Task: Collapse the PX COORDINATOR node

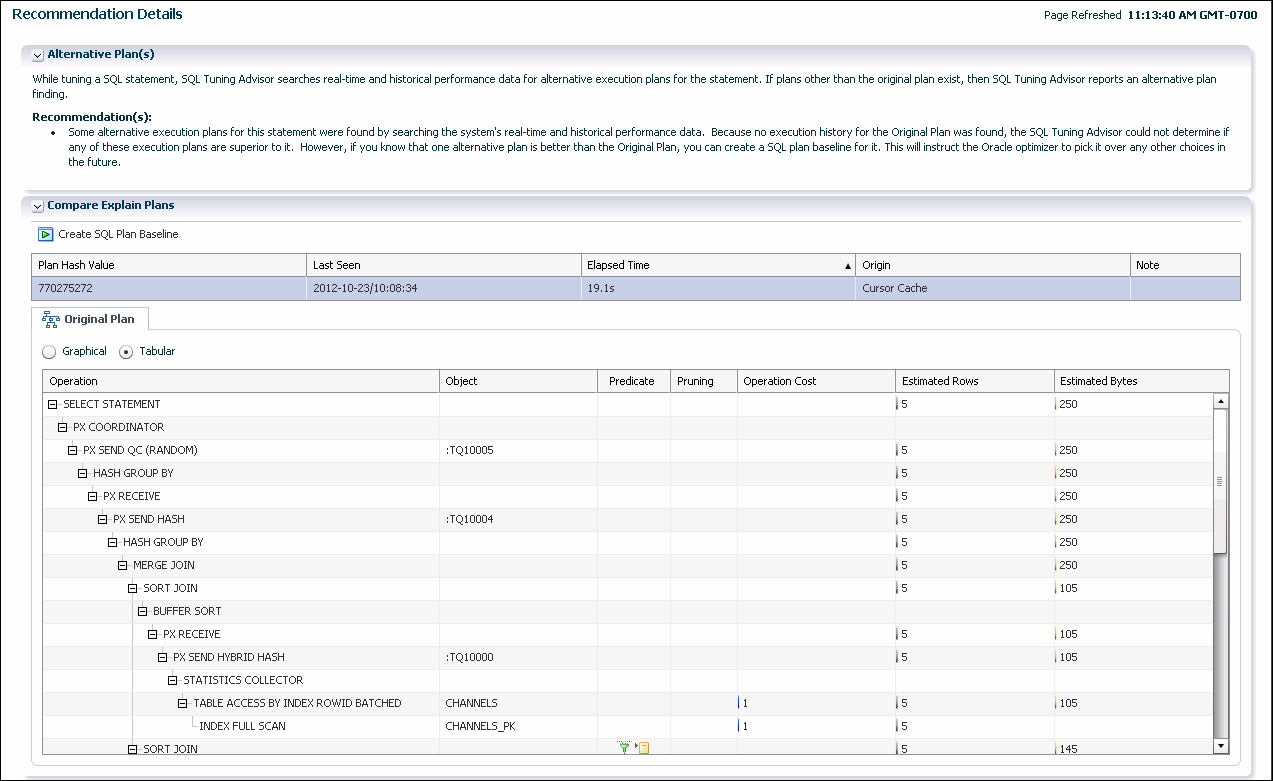Action: click(x=64, y=428)
